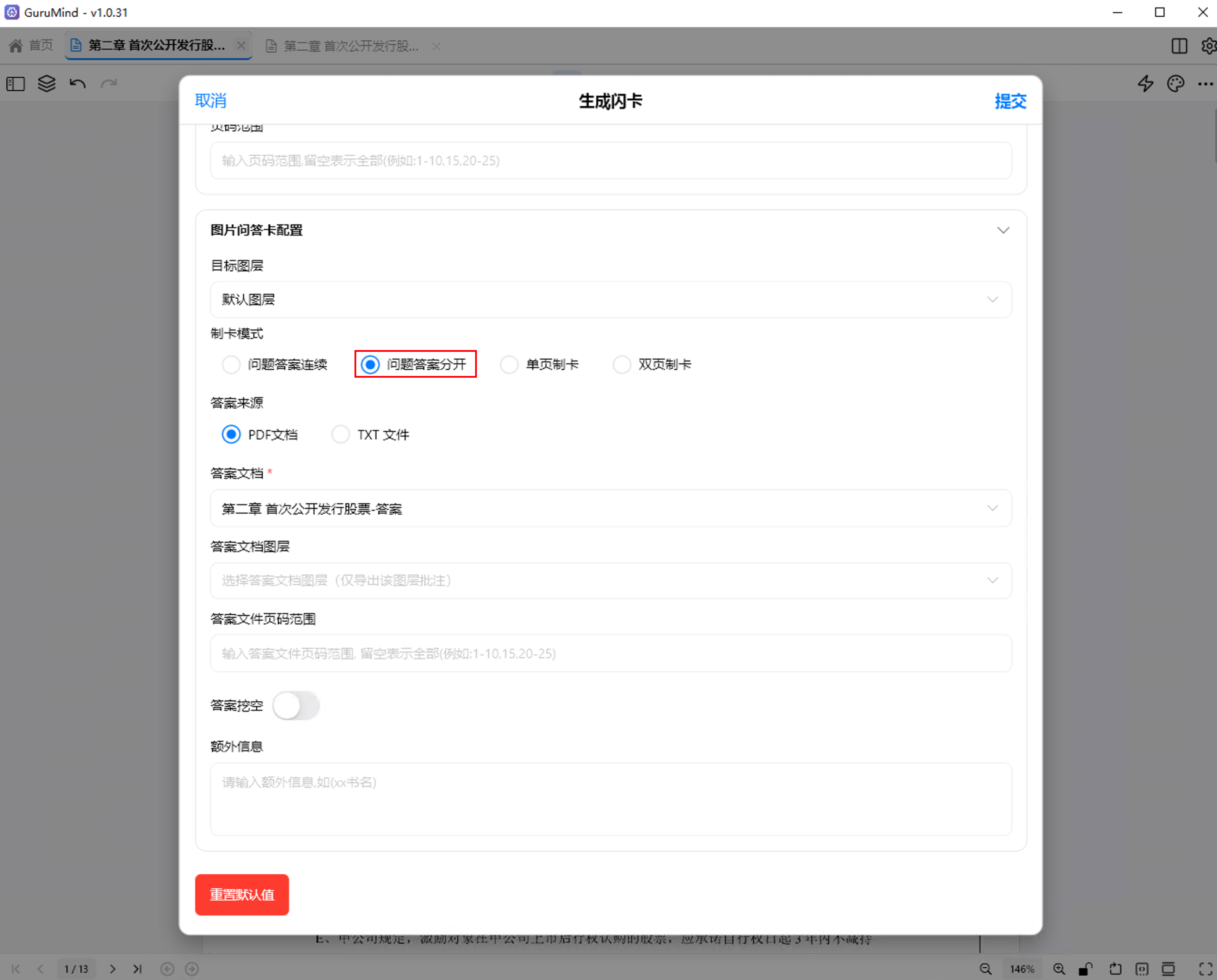Click the lightning bolt quick action icon
The height and width of the screenshot is (980, 1217).
pos(1145,84)
